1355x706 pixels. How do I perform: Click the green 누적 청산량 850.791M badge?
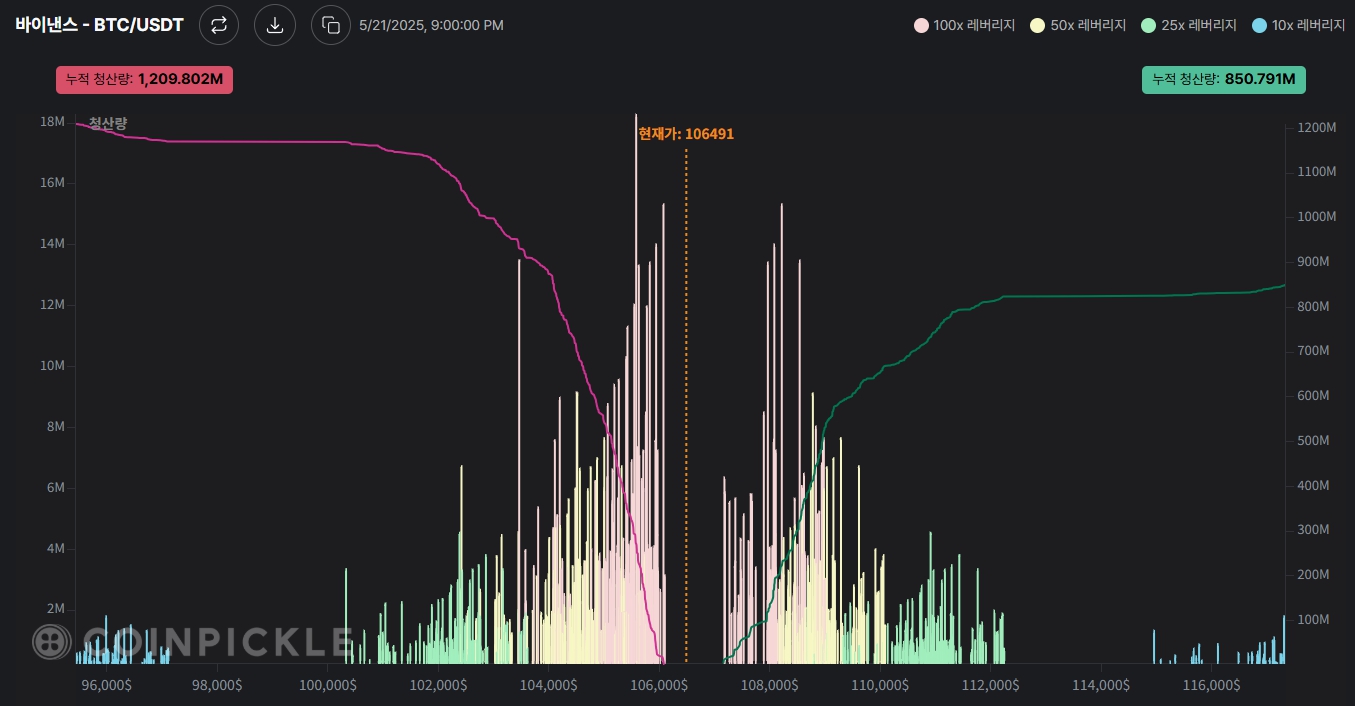pos(1224,79)
